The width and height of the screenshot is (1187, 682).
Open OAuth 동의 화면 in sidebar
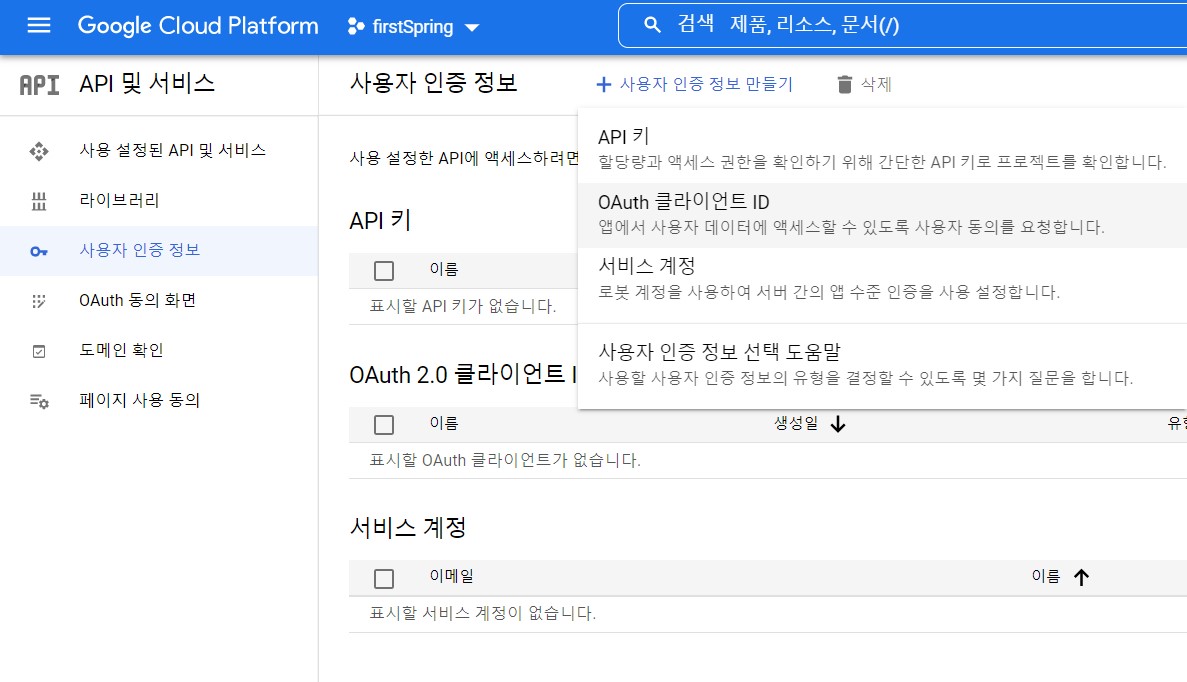[159, 301]
